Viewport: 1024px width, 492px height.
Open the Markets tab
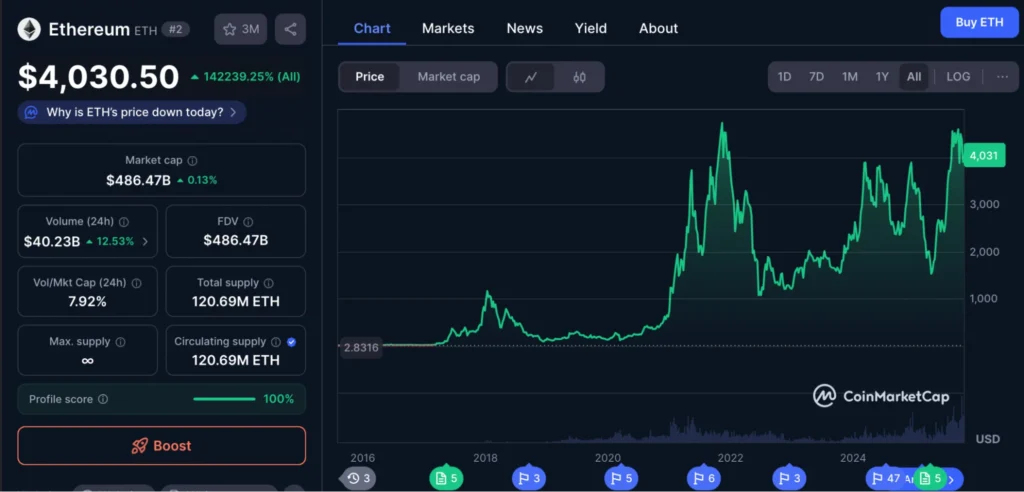pyautogui.click(x=448, y=28)
